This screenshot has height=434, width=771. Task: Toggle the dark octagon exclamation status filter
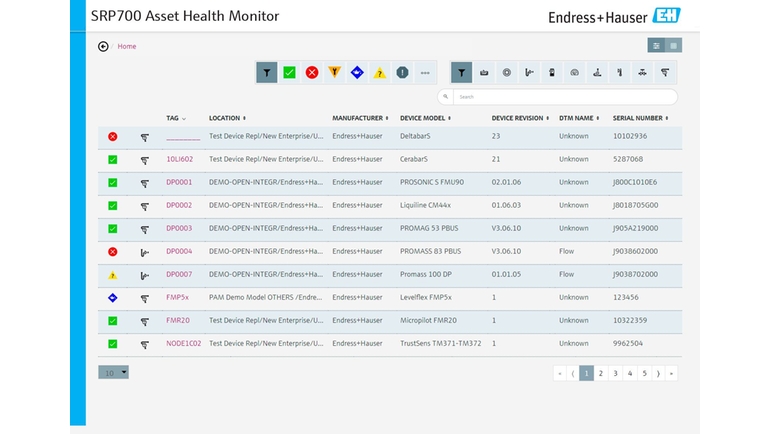tap(402, 73)
